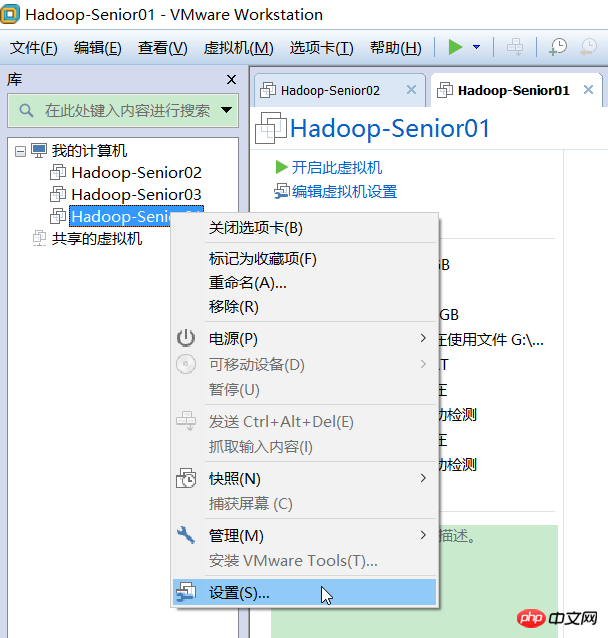Click the magnifier icon in library search

coord(26,110)
